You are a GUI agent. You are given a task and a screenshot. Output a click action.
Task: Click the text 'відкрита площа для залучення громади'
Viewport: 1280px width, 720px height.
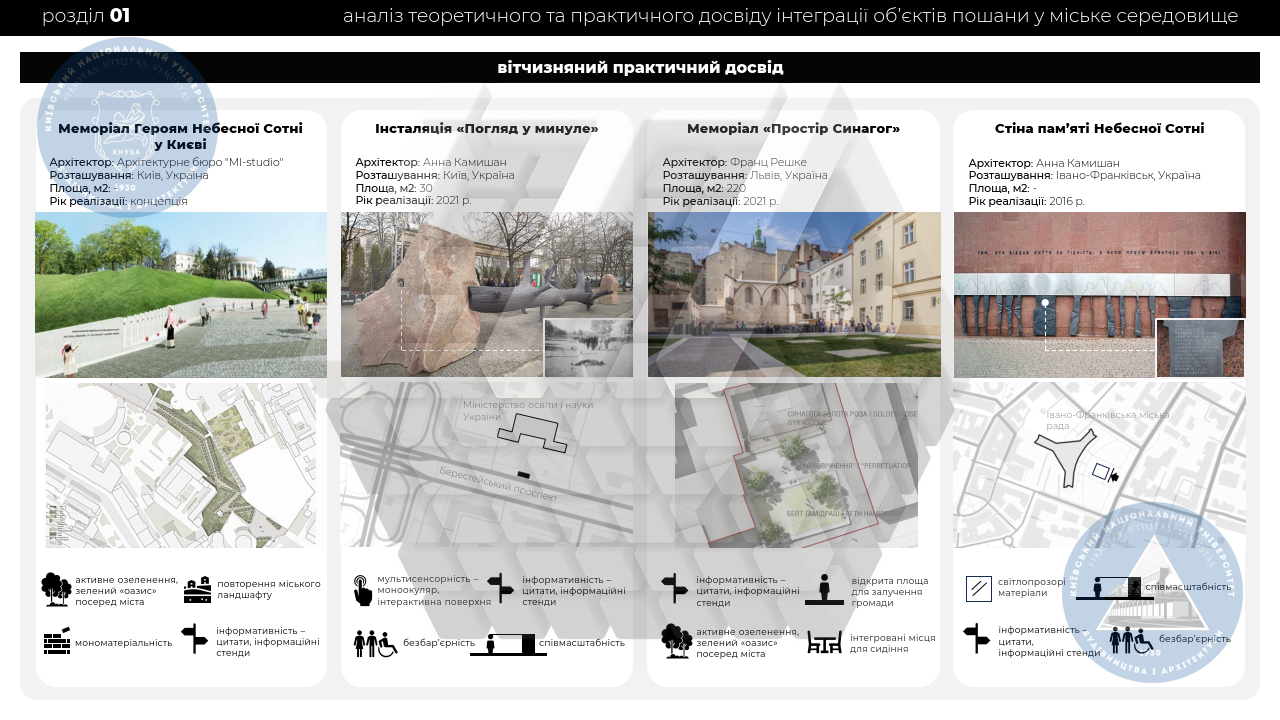(x=890, y=591)
